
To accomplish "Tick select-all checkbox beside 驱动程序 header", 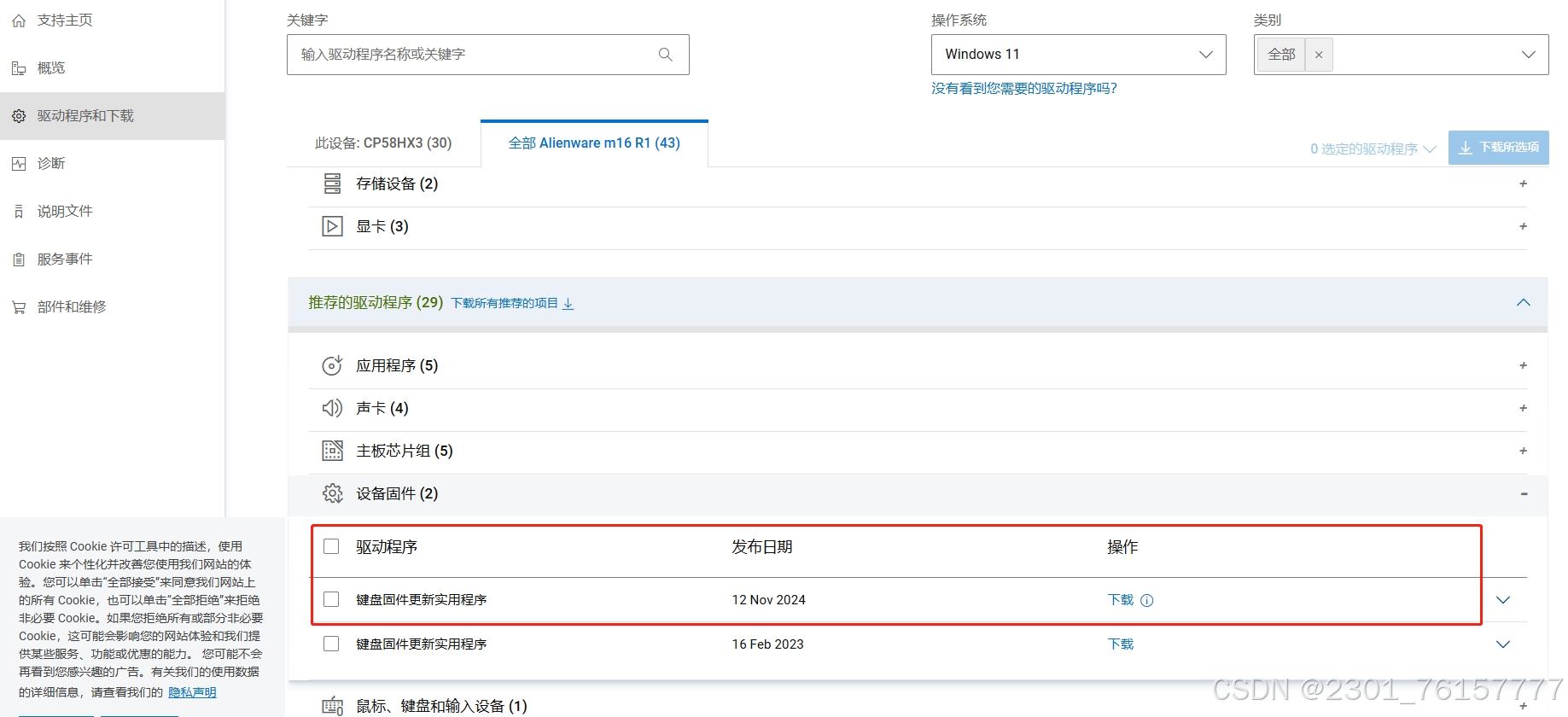I will [x=331, y=547].
